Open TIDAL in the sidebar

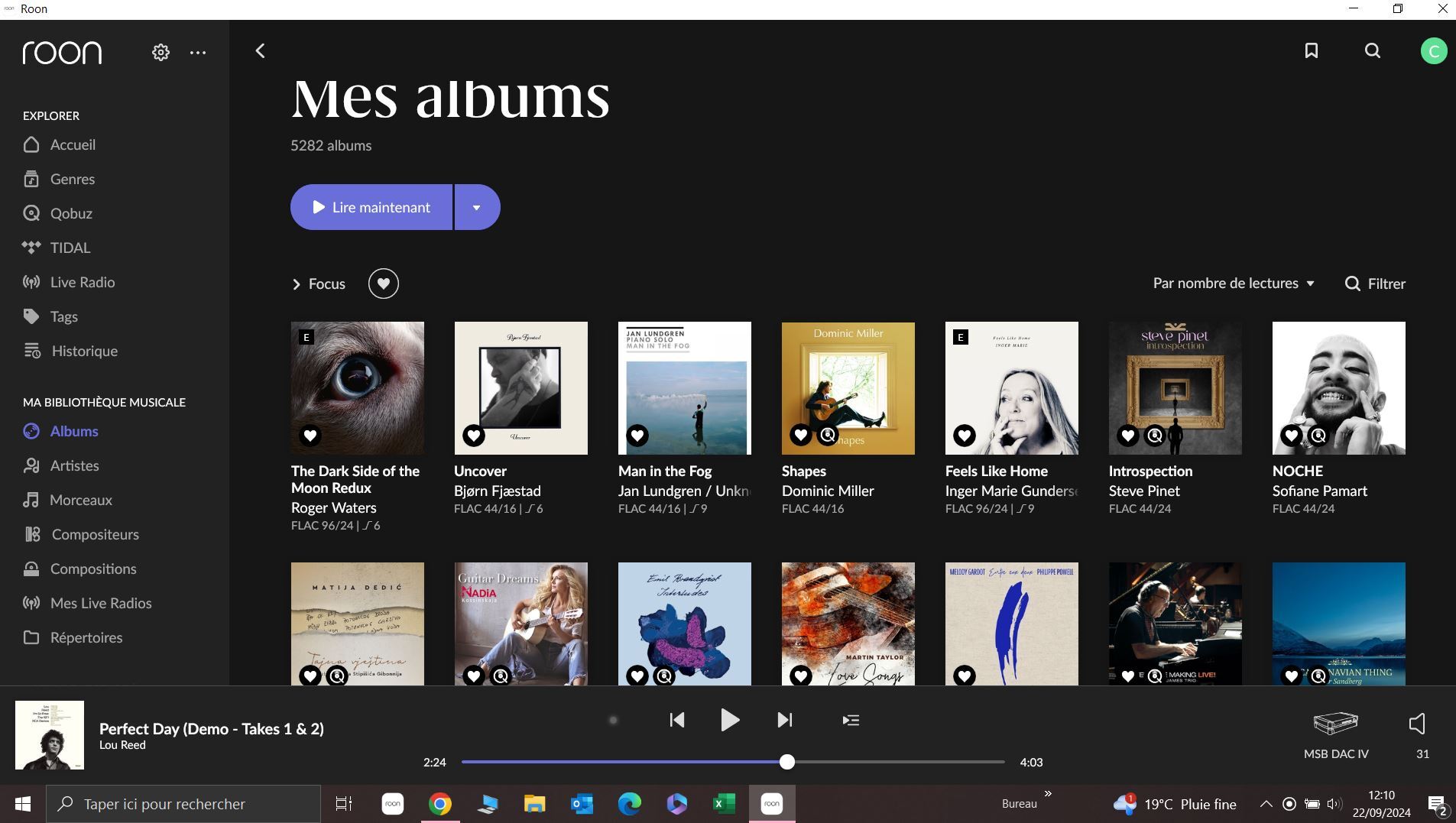57,248
